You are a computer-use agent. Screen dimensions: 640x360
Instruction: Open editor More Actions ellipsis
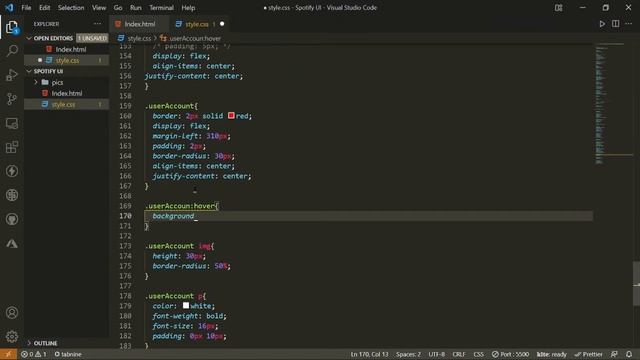[629, 24]
